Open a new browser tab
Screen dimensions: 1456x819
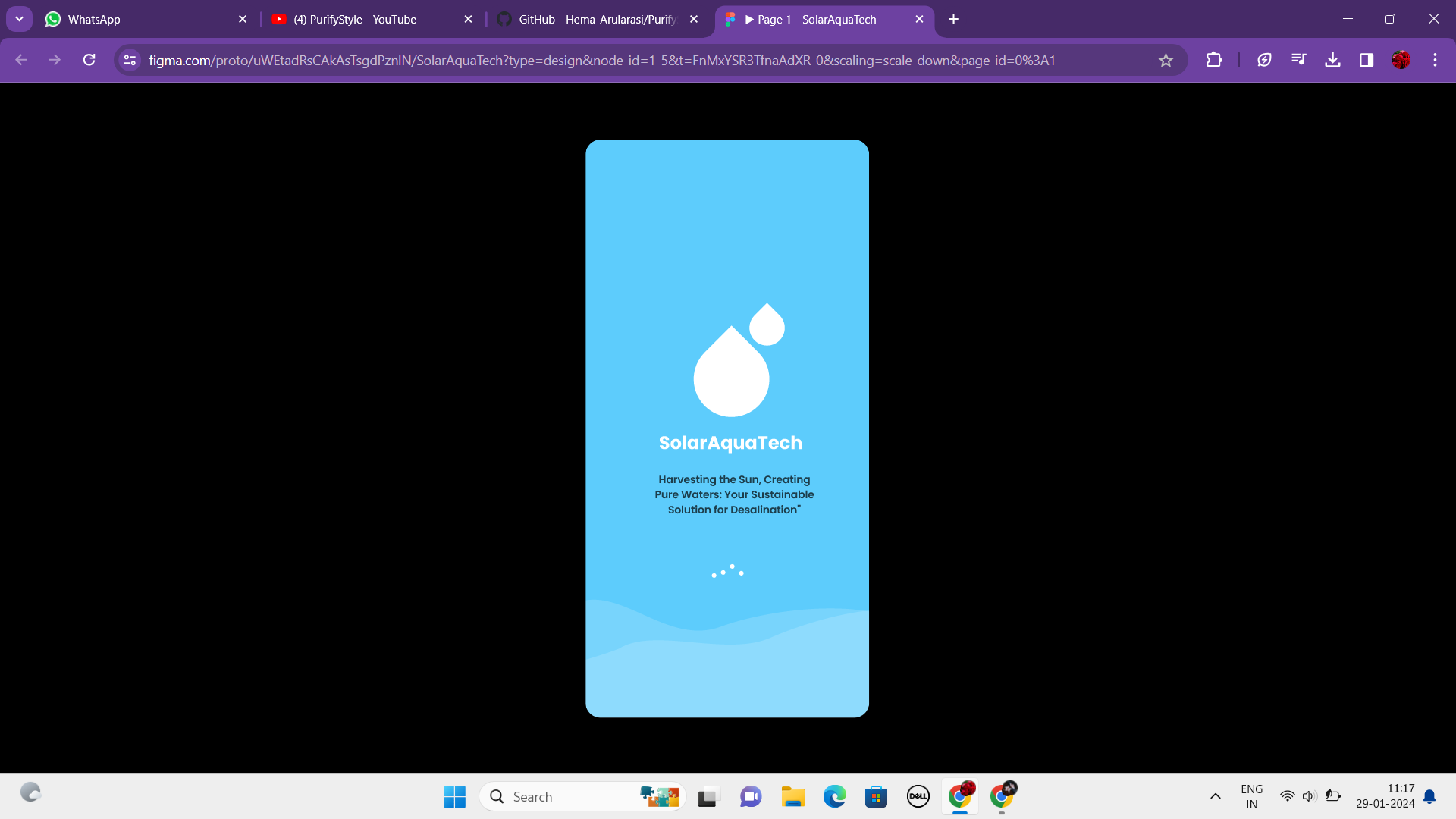pos(953,19)
